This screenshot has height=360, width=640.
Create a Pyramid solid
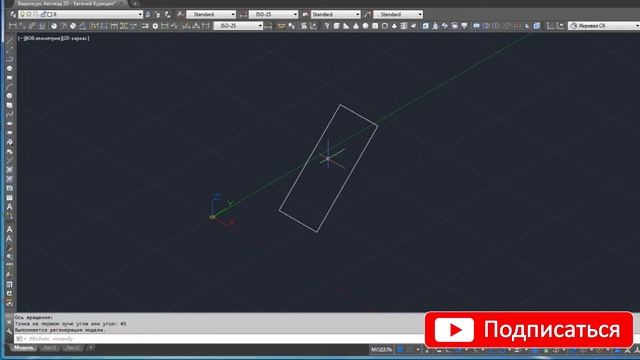click(394, 26)
